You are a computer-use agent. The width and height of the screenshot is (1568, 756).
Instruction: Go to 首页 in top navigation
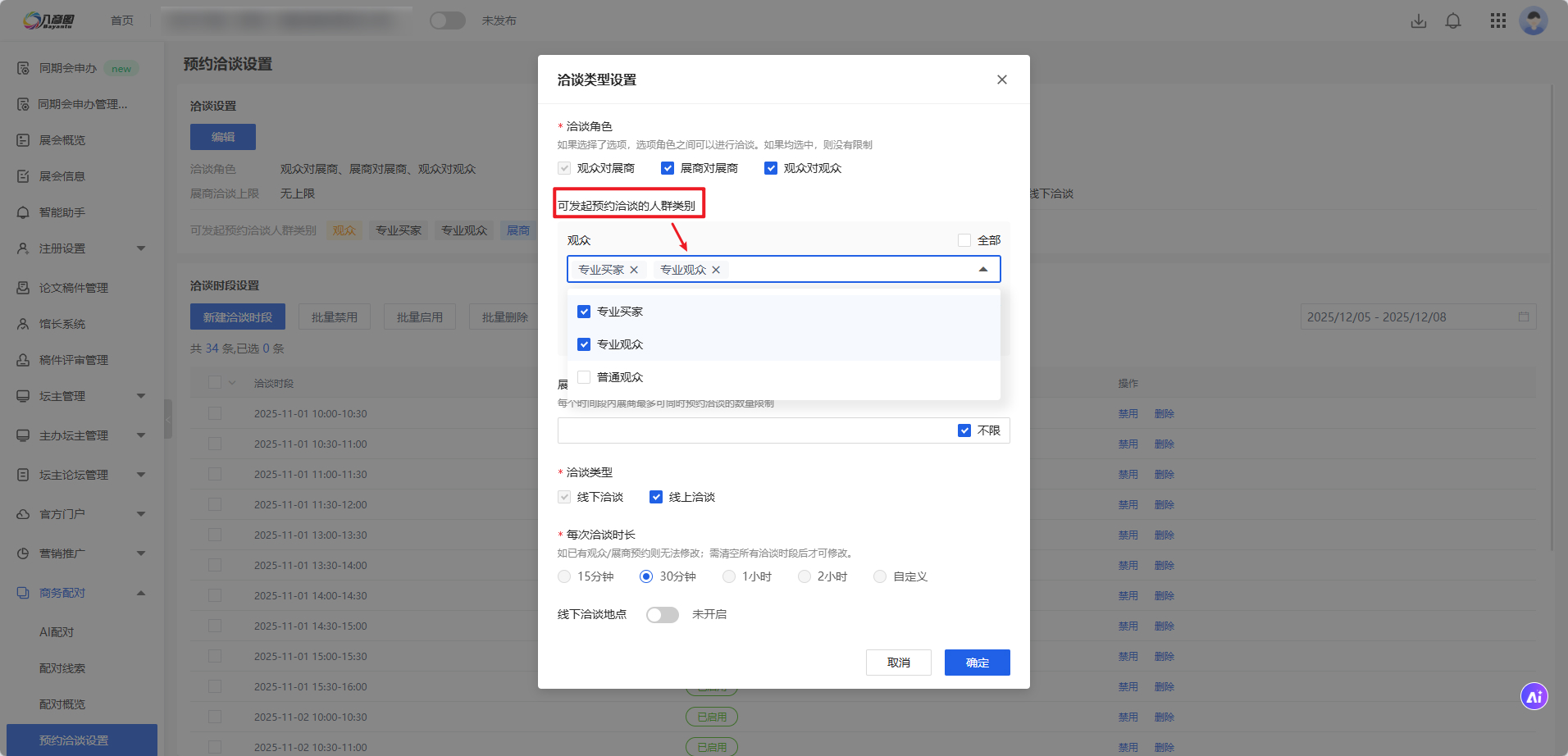pos(122,20)
